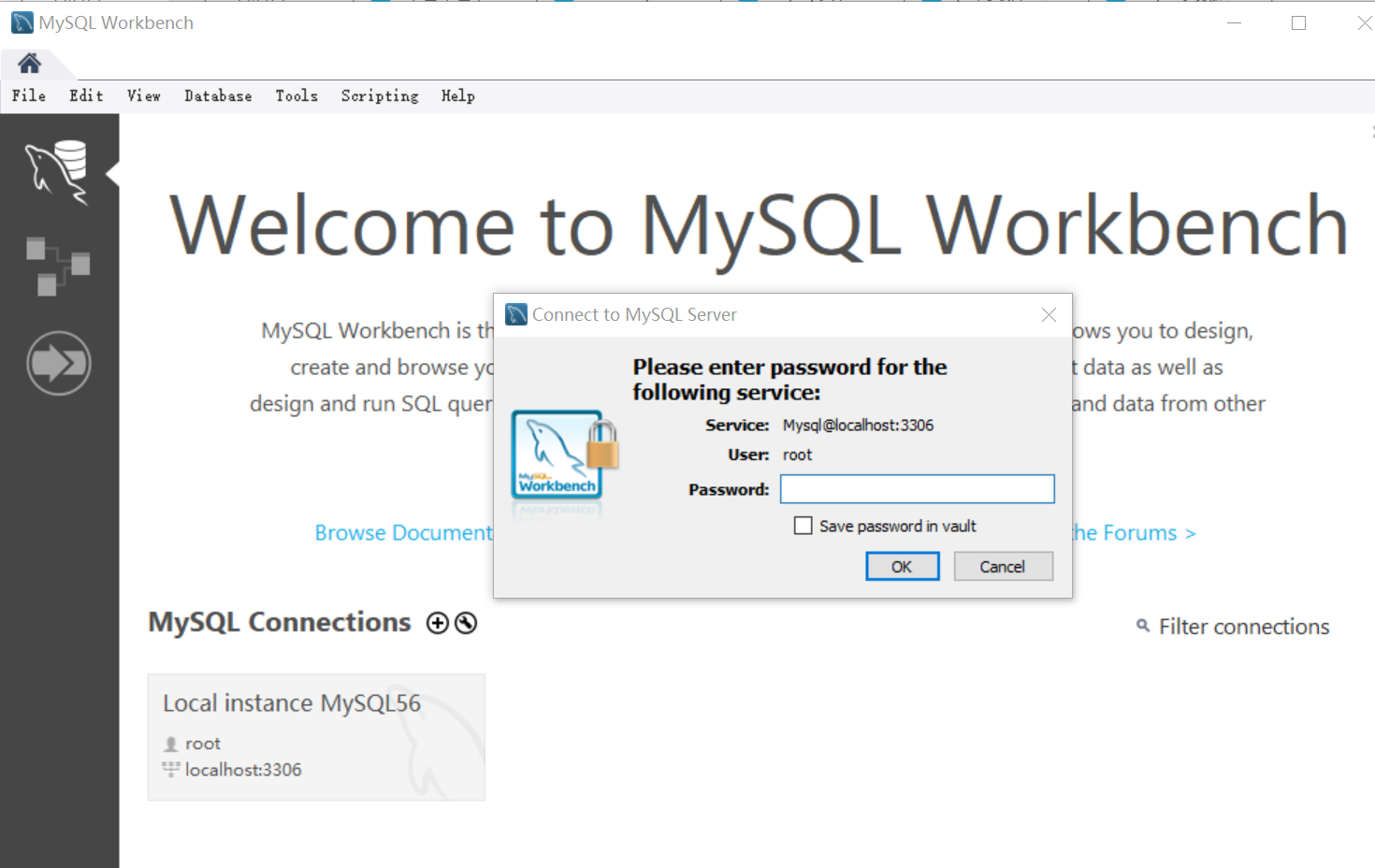Image resolution: width=1375 pixels, height=868 pixels.
Task: Click the root user value in dialog
Action: (x=798, y=455)
